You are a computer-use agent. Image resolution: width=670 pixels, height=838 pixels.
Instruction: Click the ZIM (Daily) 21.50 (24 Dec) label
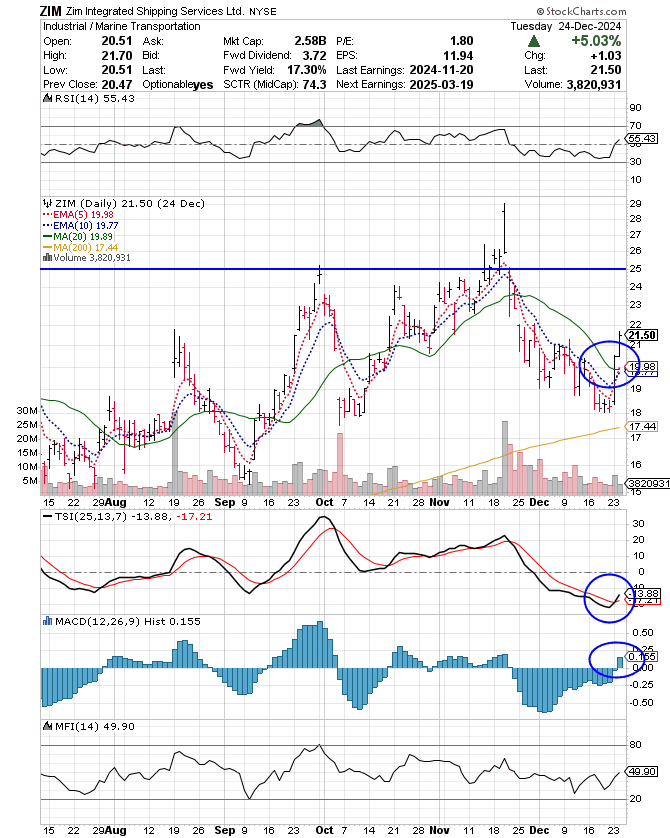coord(130,204)
